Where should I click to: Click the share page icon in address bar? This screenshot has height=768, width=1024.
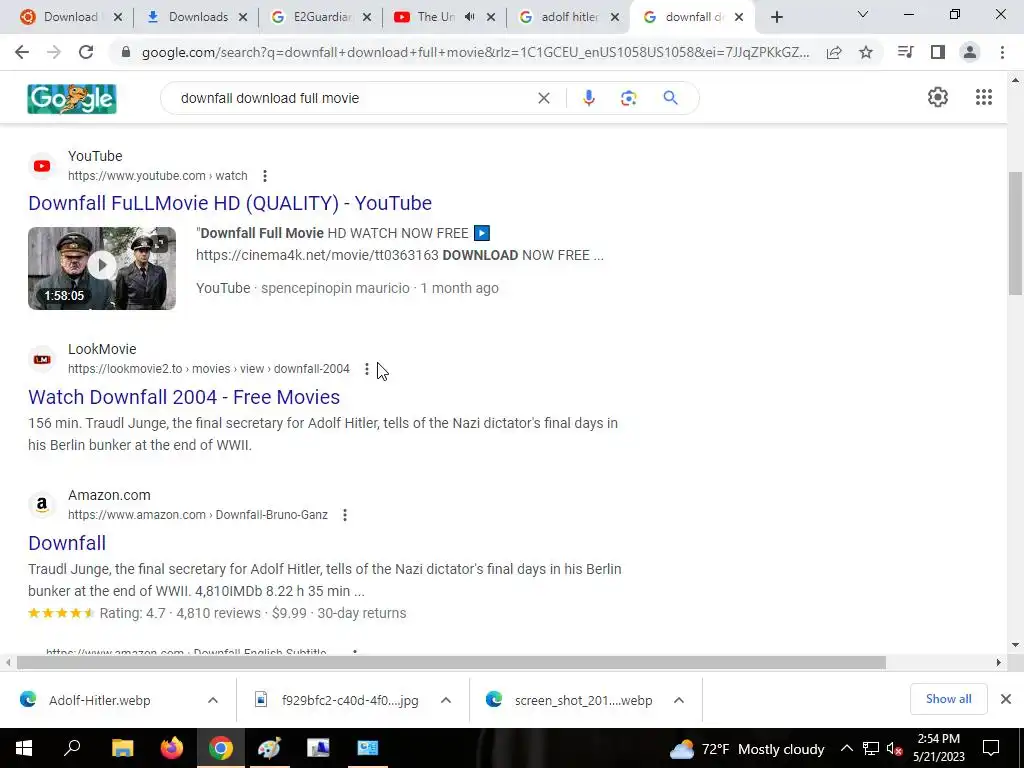pos(834,52)
